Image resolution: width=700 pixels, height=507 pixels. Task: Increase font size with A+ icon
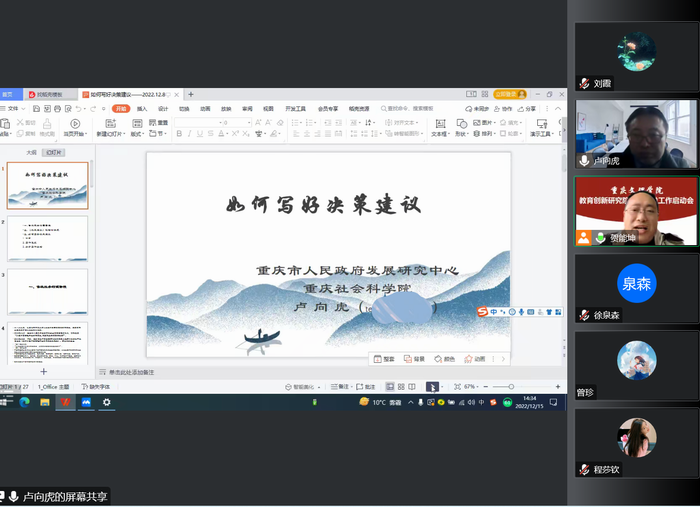coord(258,122)
